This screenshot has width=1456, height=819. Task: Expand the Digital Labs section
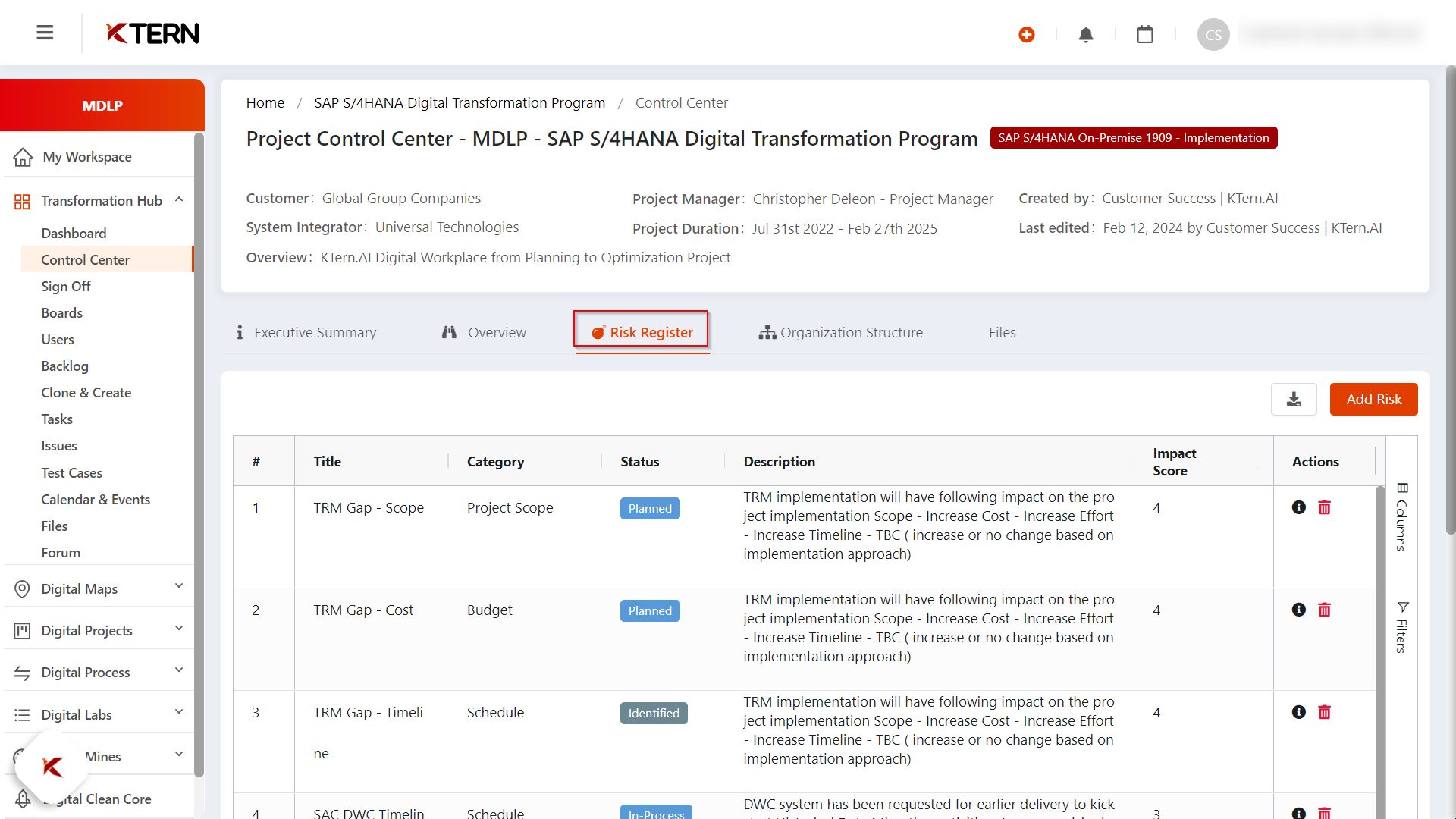[179, 711]
